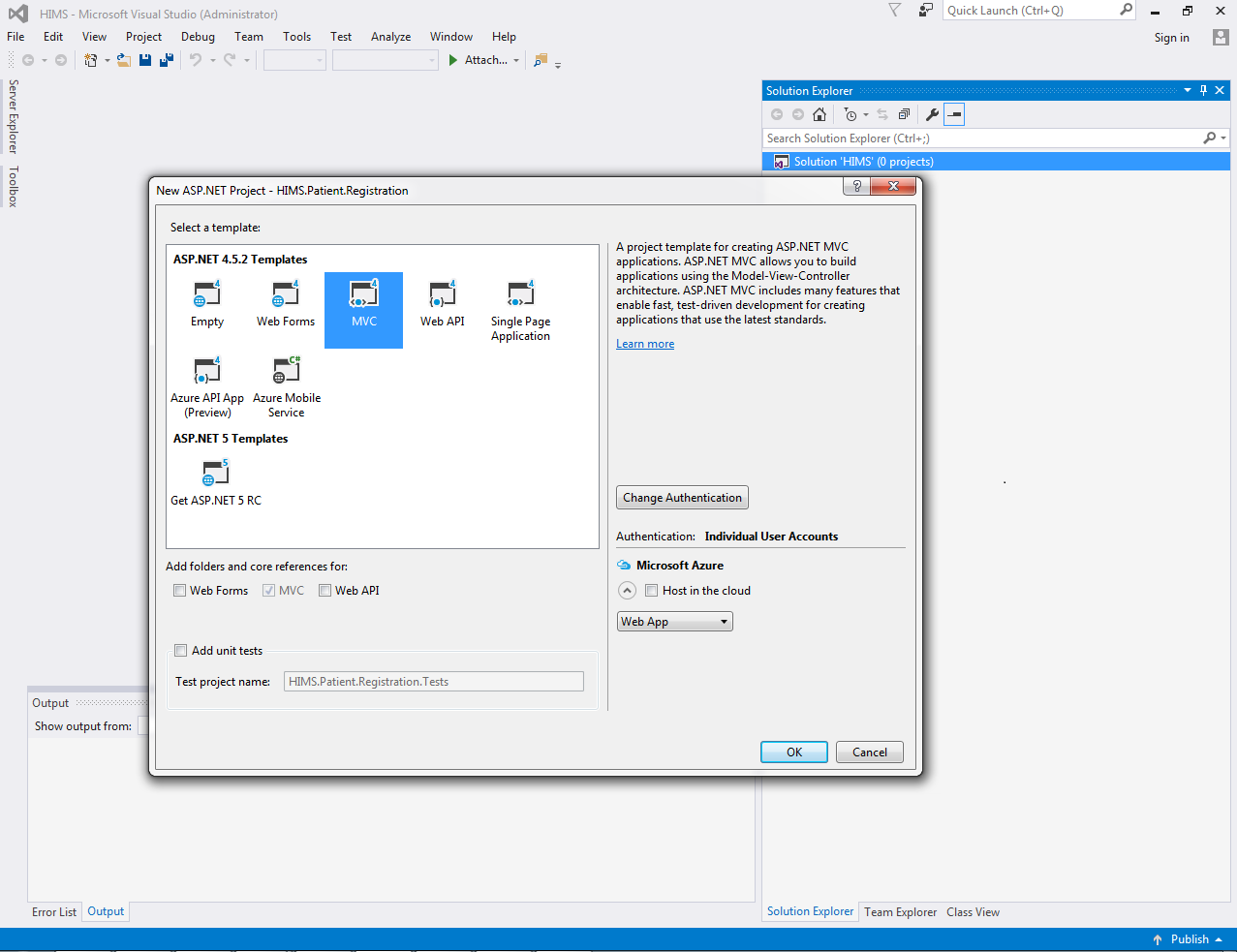Collapse the Microsoft Azure section chevron

[627, 591]
